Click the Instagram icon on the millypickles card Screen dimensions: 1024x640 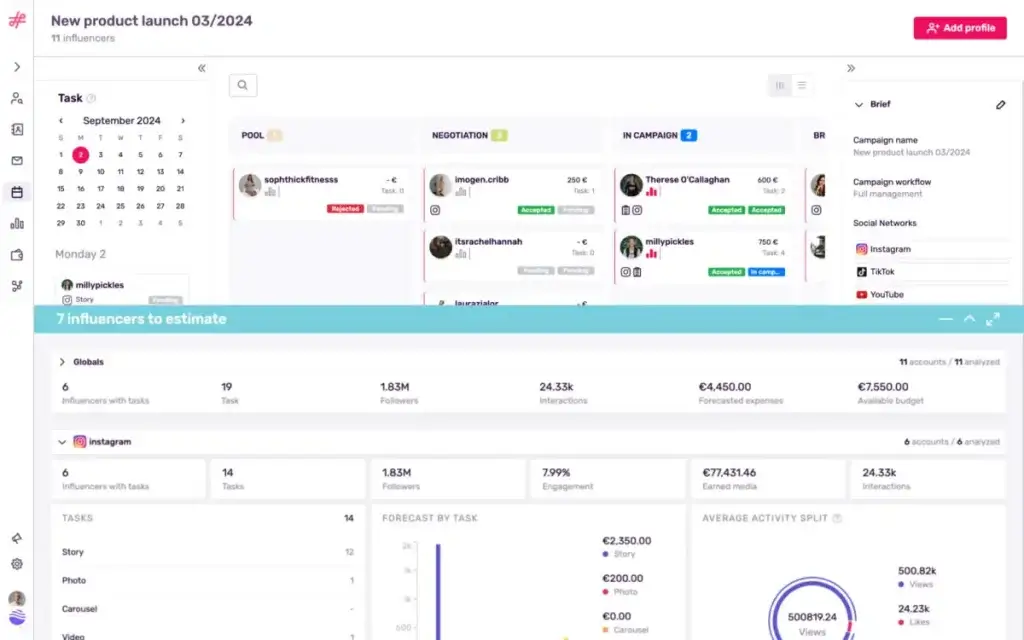coord(626,270)
